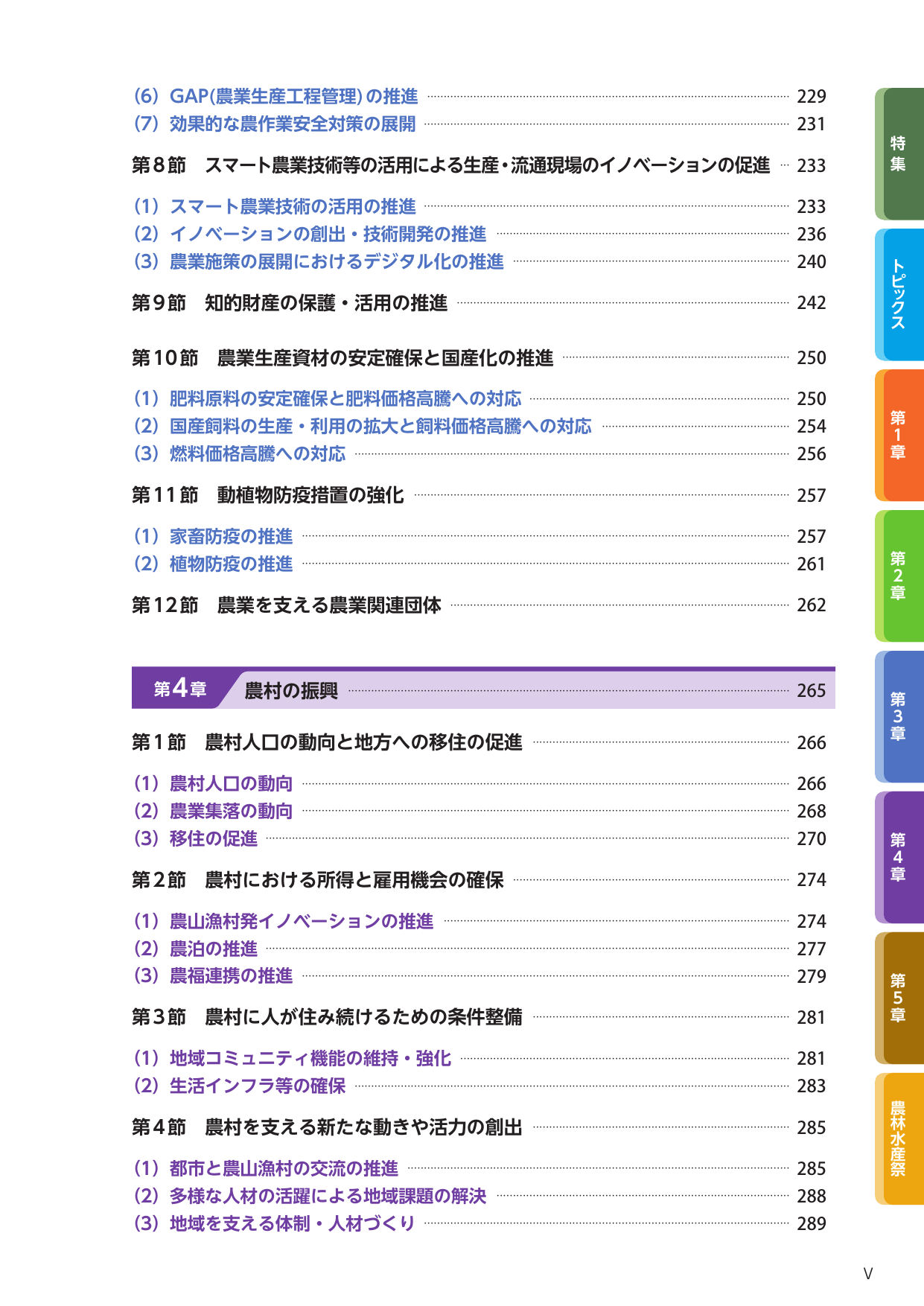Screen dimensions: 924x1306
Task: Go to (2) 植物防疫の推進
Action: [213, 564]
